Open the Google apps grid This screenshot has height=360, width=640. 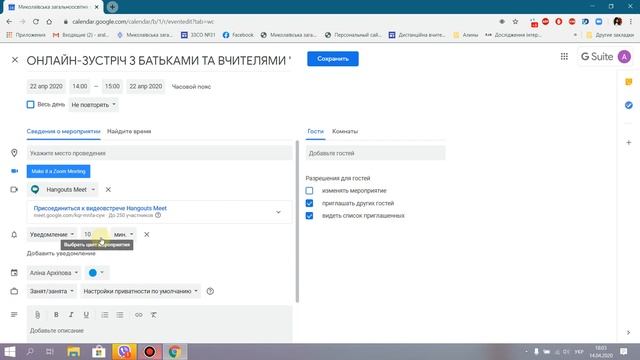(x=564, y=57)
